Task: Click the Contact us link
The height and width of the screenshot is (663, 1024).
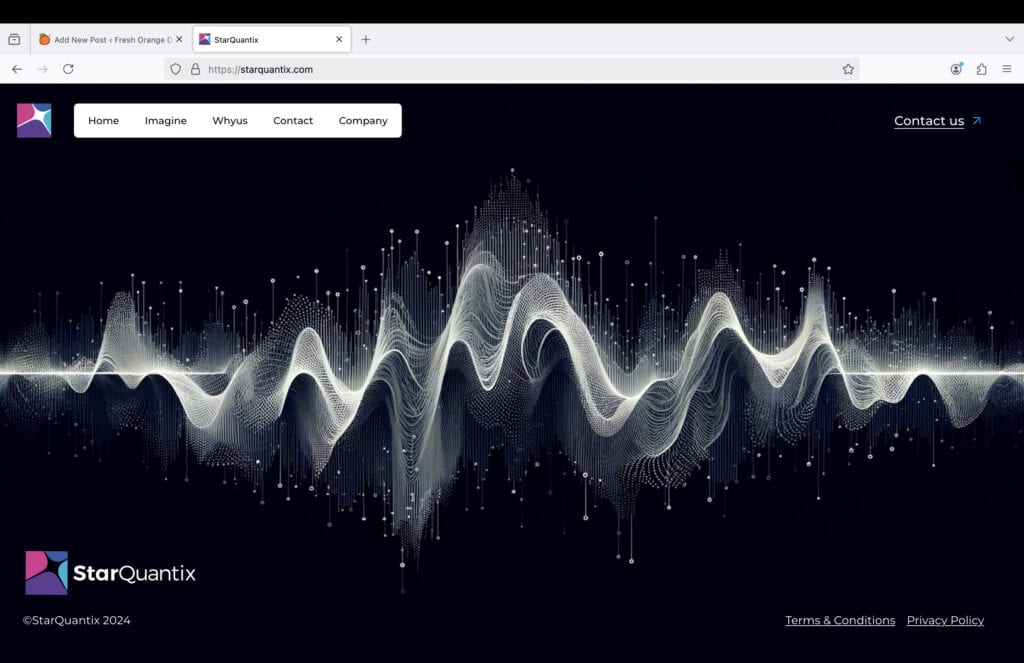Action: click(x=929, y=121)
